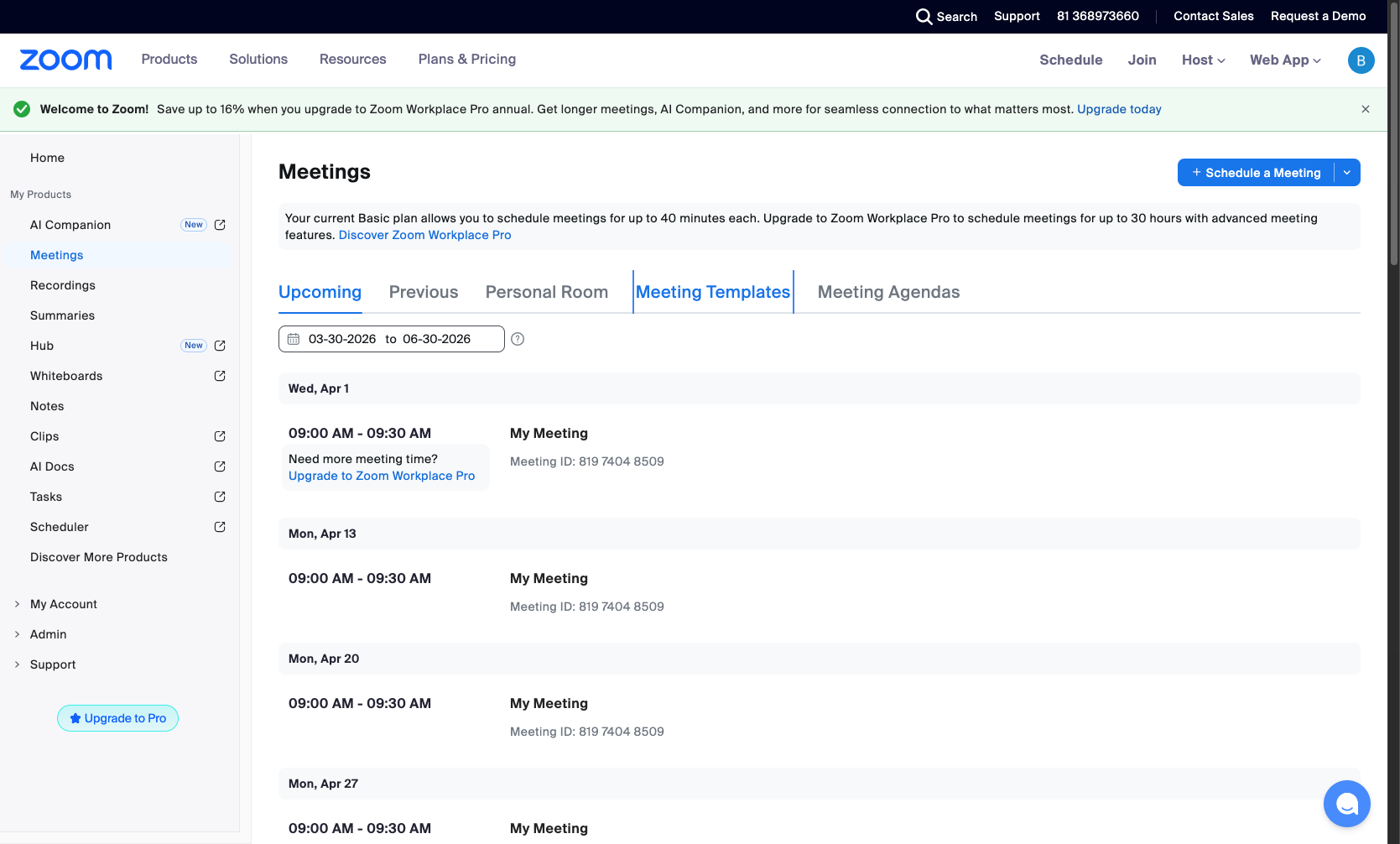Open Solutions menu

coord(258,60)
